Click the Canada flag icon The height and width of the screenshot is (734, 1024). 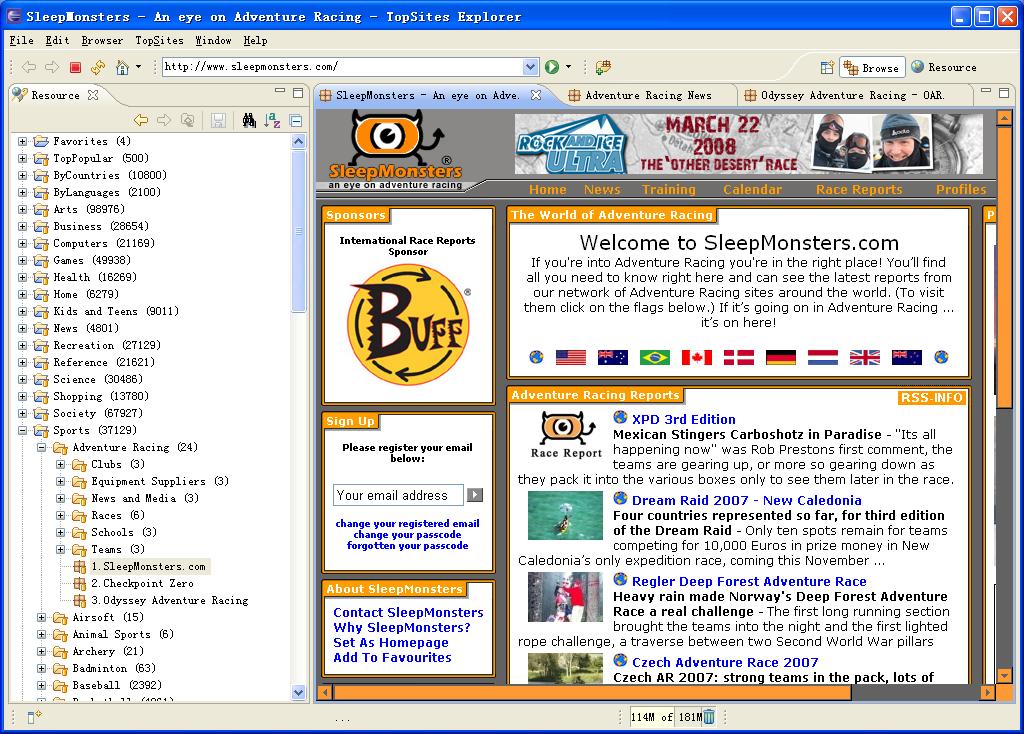click(697, 357)
